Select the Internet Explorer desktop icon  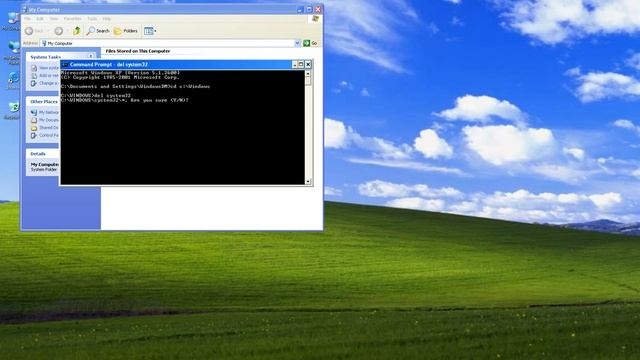13,80
